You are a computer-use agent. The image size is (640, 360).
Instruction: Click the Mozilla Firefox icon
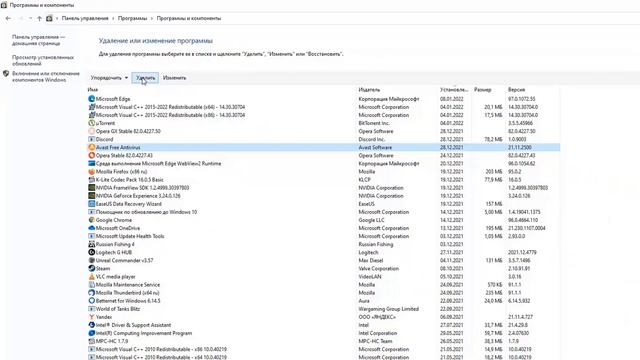point(91,171)
